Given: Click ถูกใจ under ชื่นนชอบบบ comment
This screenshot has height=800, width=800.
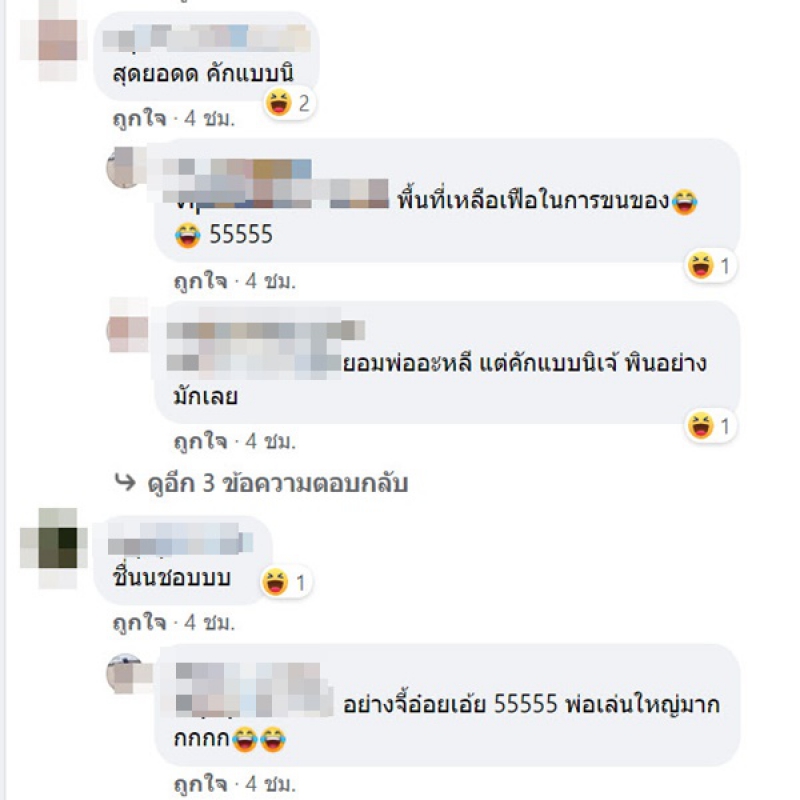Looking at the screenshot, I should click(x=139, y=622).
